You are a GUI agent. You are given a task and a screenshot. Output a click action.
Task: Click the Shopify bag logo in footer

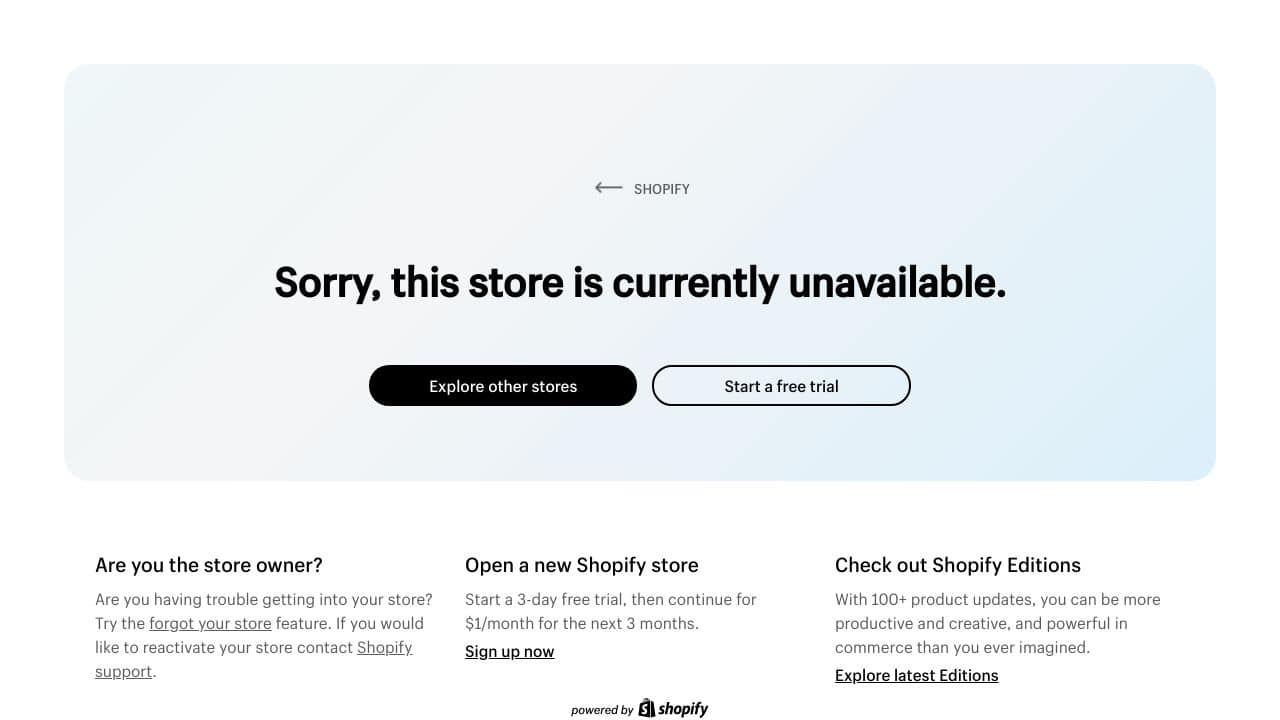pyautogui.click(x=647, y=708)
